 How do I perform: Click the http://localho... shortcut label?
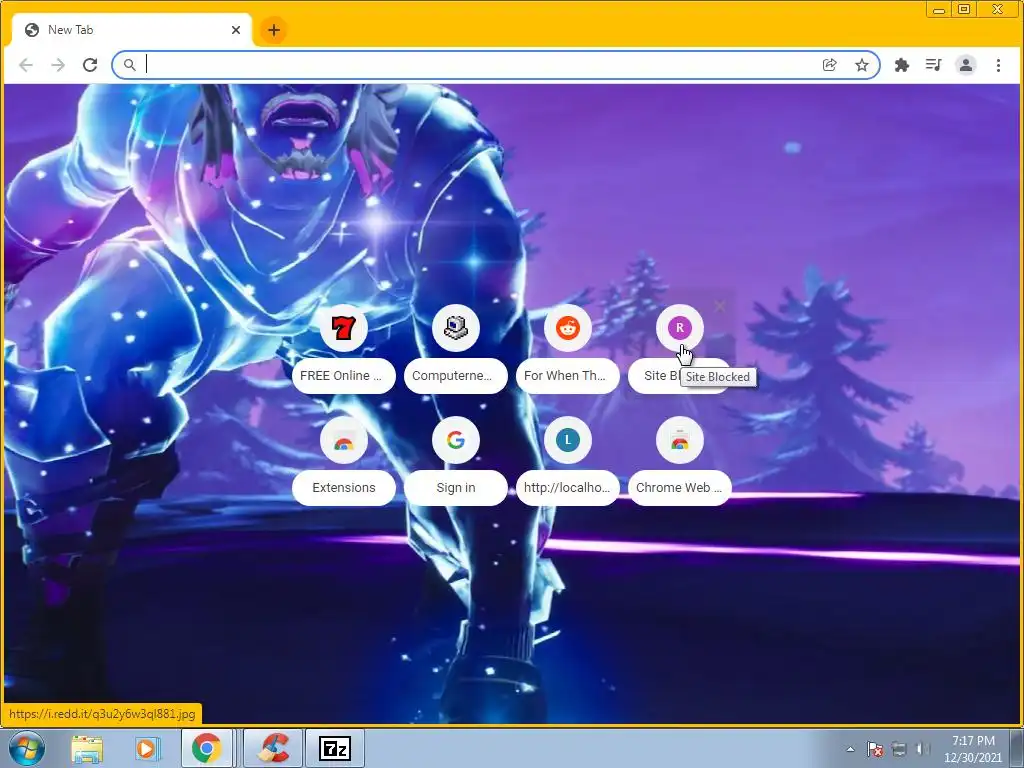coord(568,488)
